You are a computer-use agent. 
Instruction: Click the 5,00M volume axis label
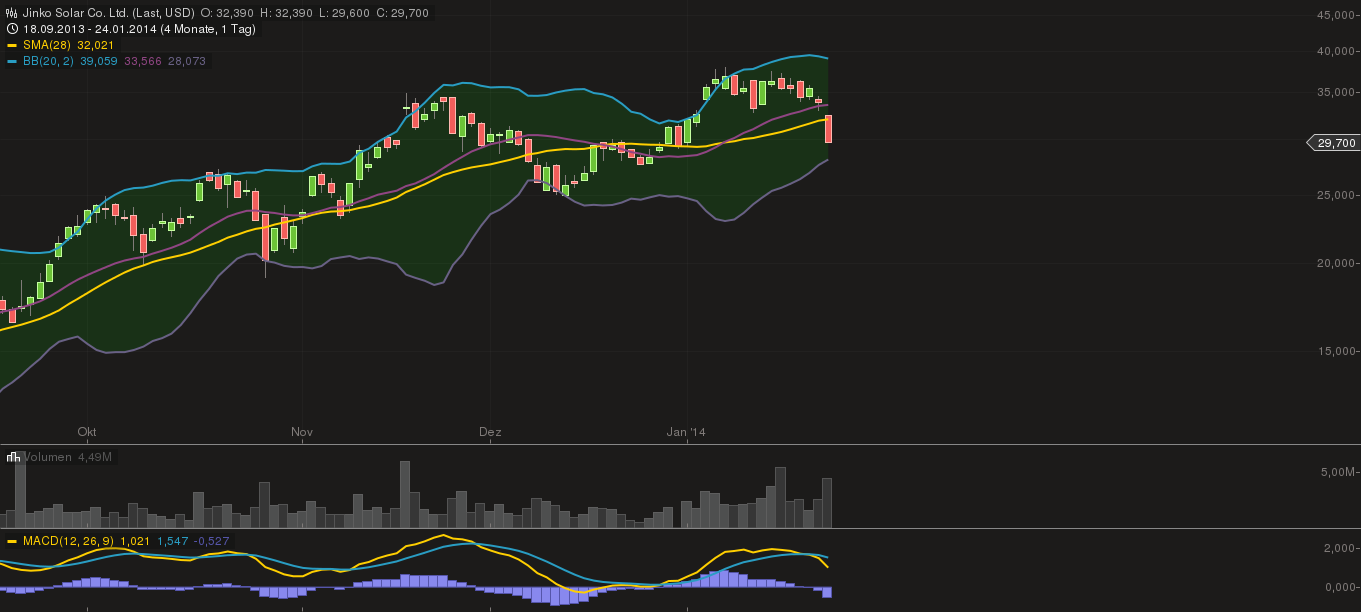[1338, 471]
